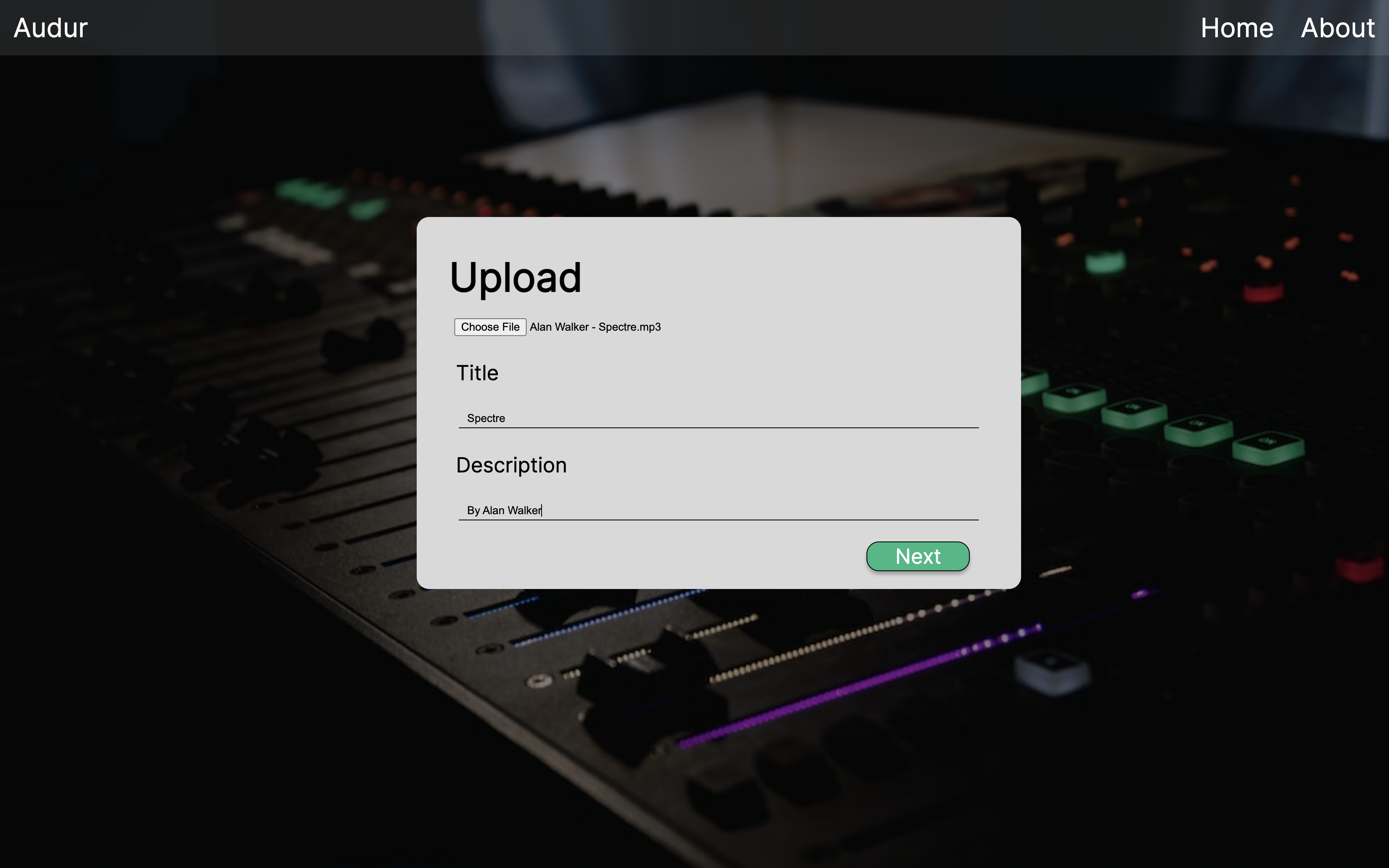Click the Title field label
This screenshot has height=868, width=1389.
[477, 372]
